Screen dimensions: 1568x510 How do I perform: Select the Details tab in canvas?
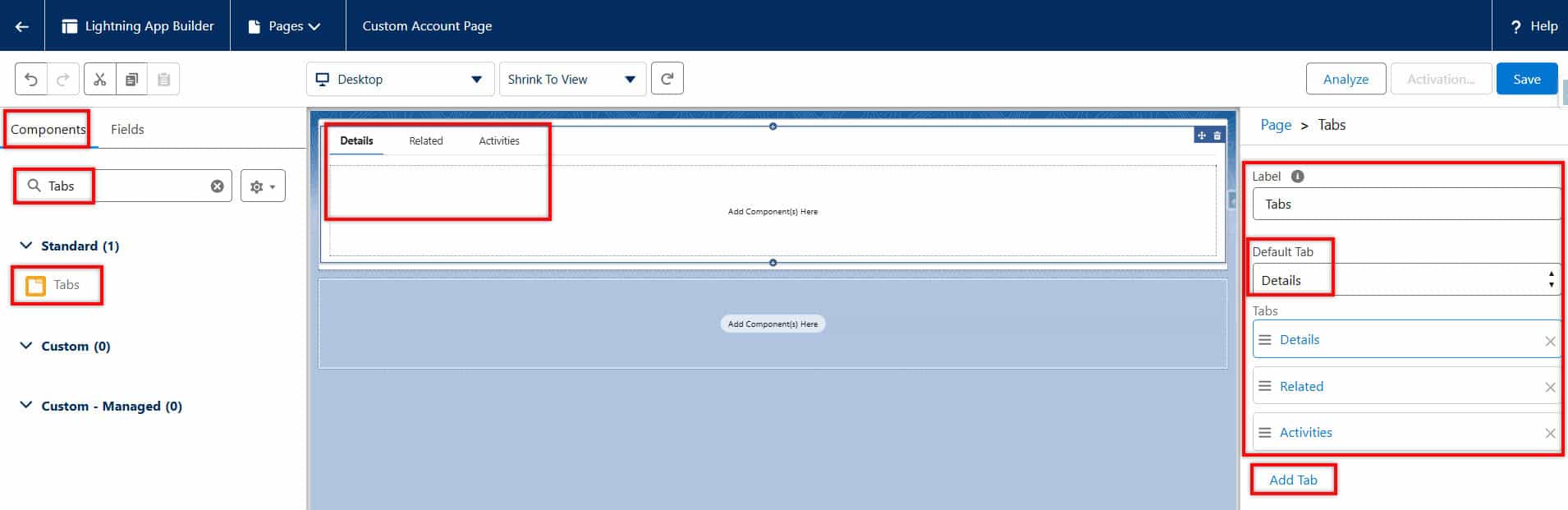tap(356, 141)
